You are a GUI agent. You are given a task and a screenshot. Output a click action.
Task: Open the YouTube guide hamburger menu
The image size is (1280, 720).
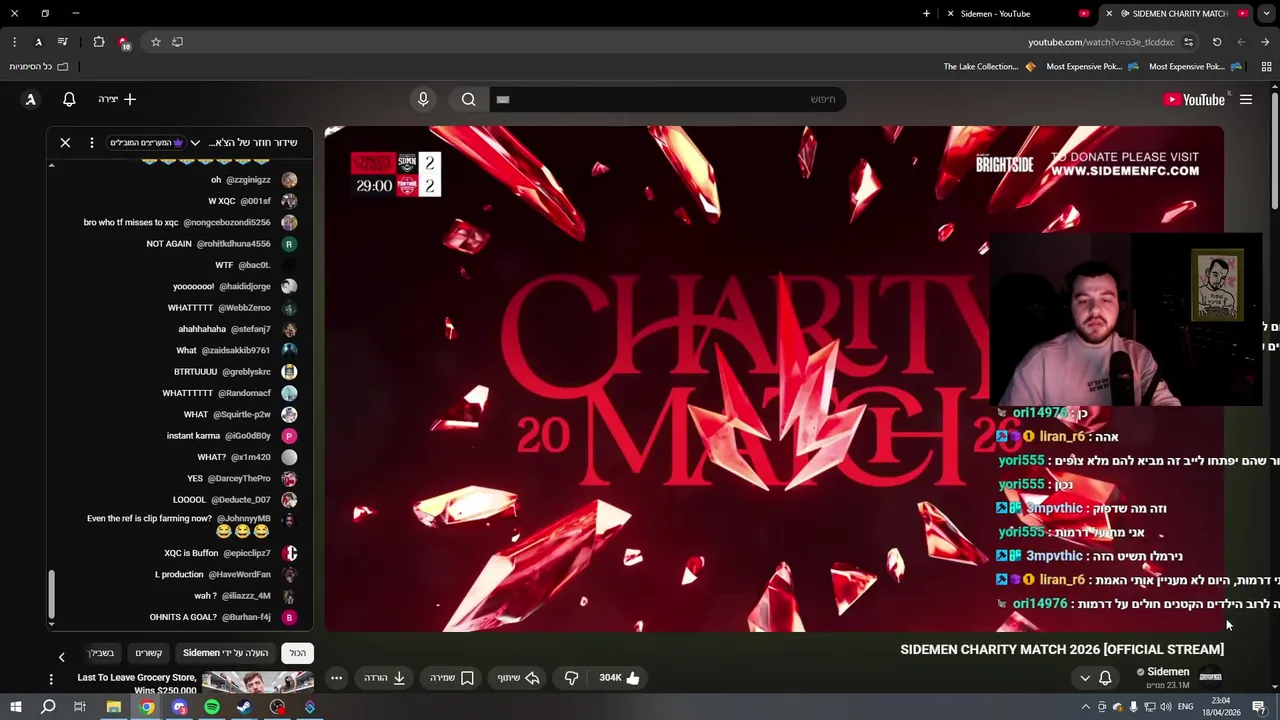click(1246, 99)
